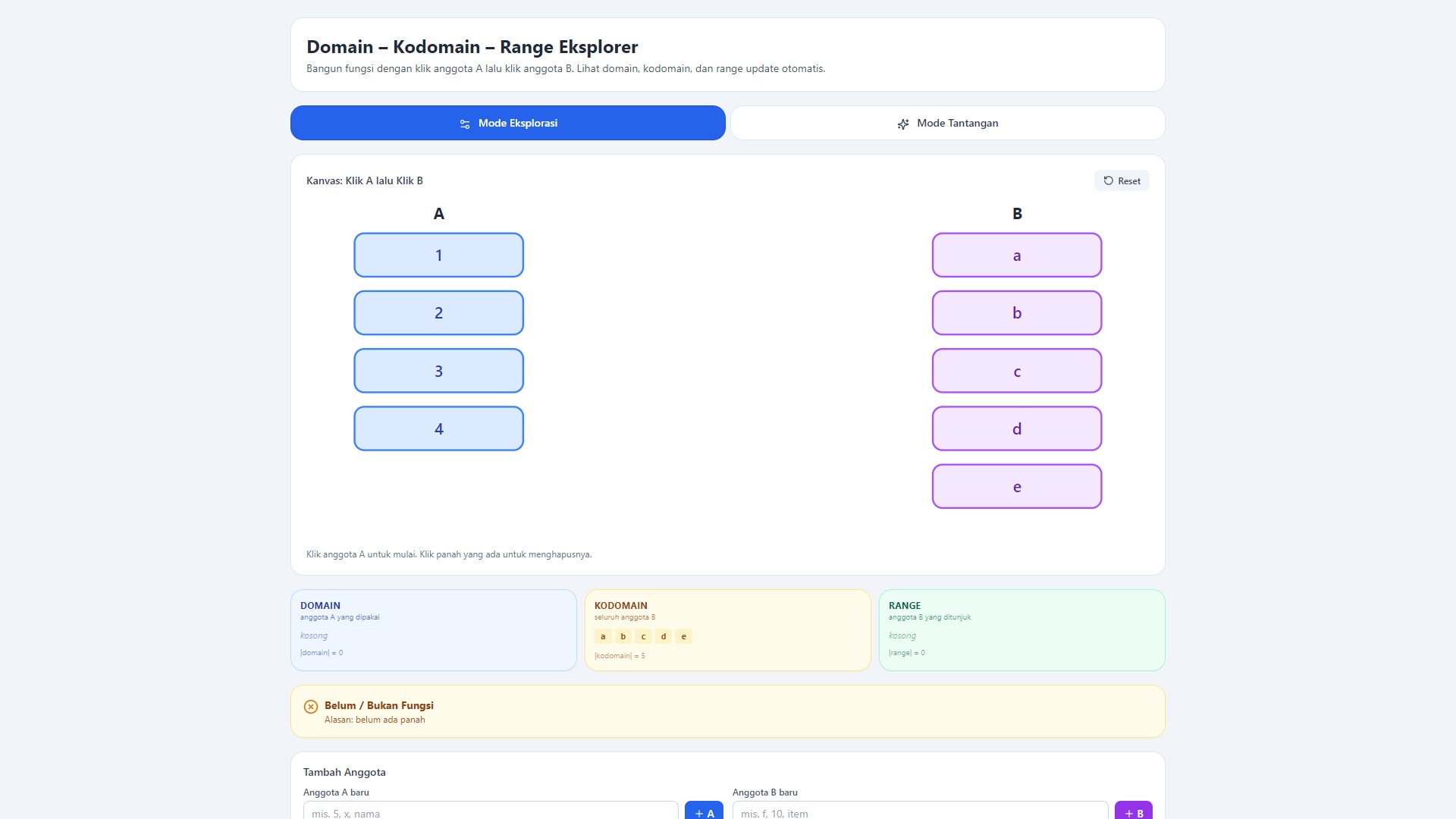Viewport: 1456px width, 819px height.
Task: Select member 1 in set A
Action: point(438,255)
